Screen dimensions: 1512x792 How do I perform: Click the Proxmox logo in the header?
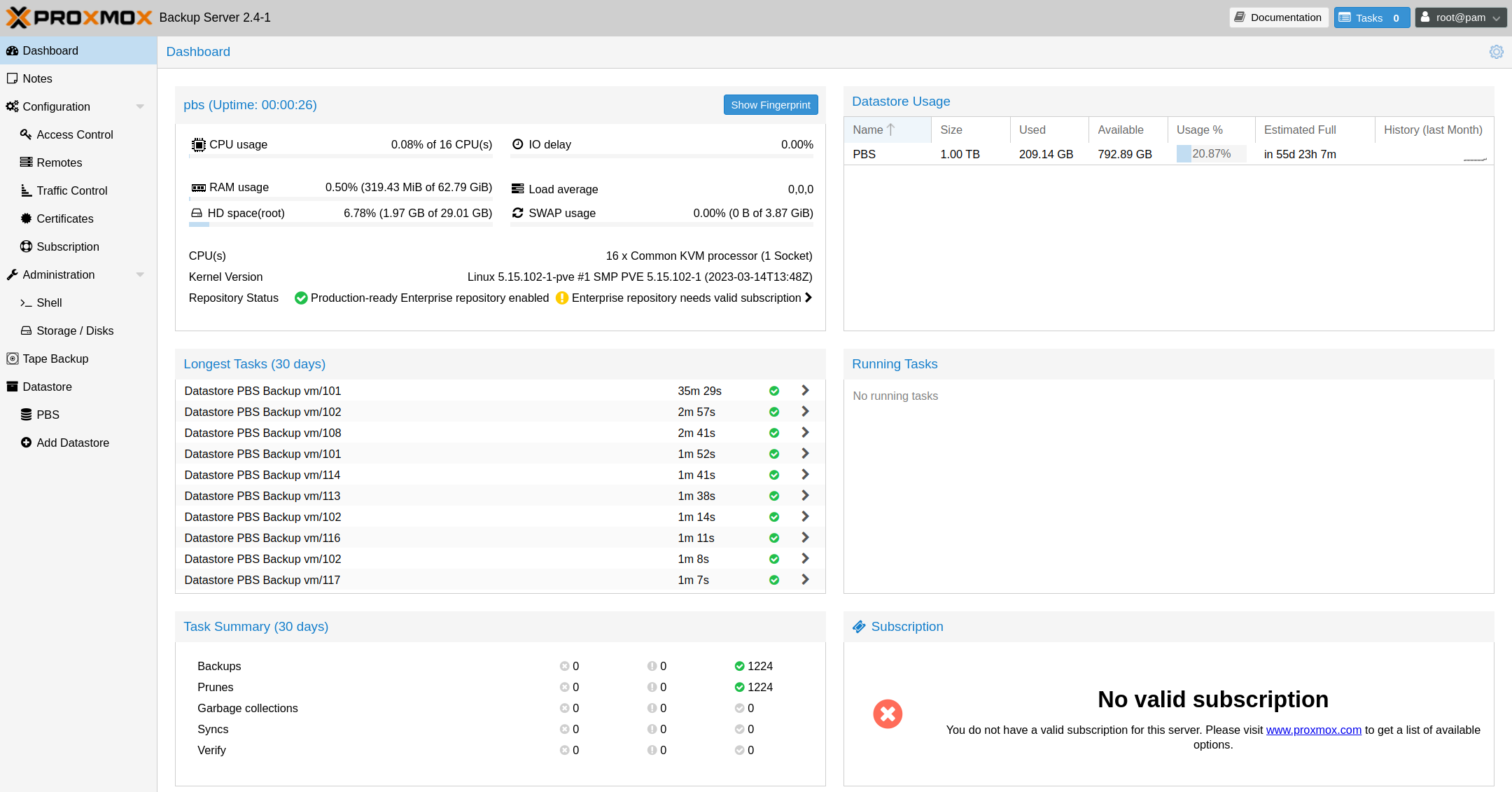click(79, 18)
